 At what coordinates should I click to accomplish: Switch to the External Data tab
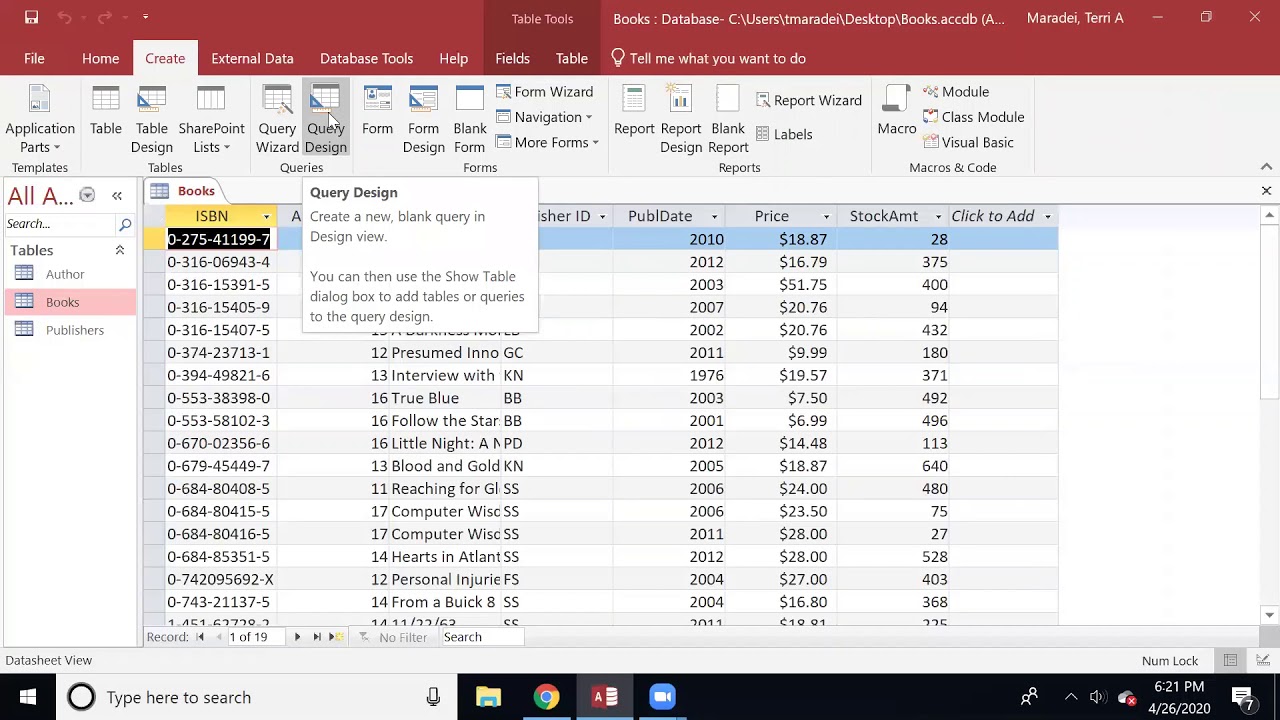(x=252, y=58)
